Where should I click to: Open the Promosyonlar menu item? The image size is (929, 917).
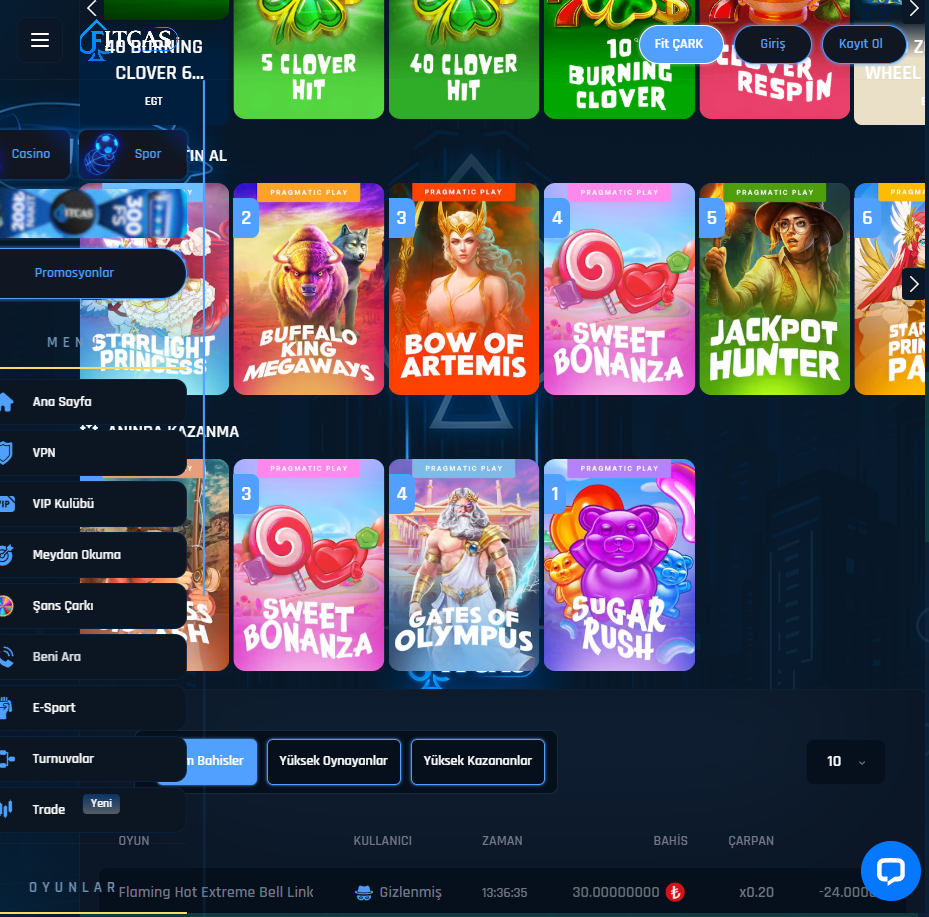click(75, 273)
